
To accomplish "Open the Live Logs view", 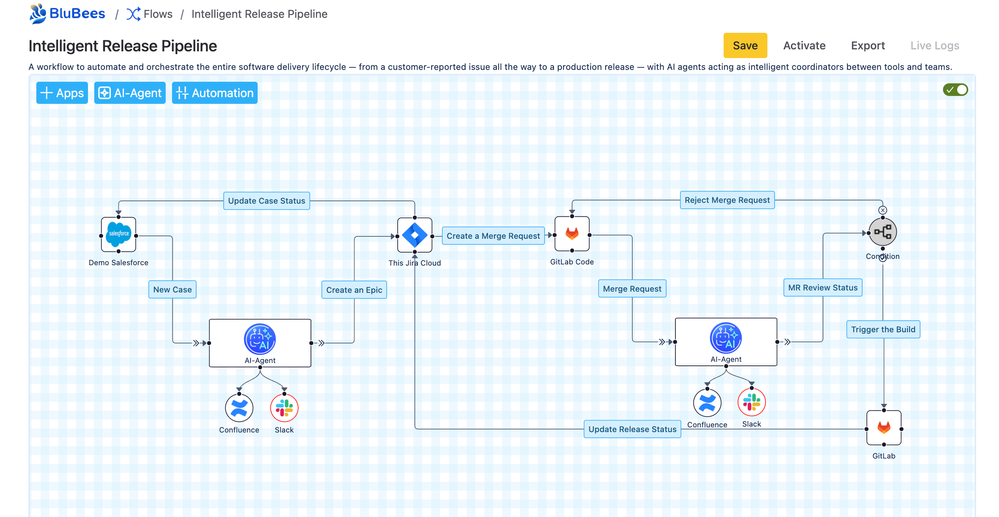I will pos(934,45).
